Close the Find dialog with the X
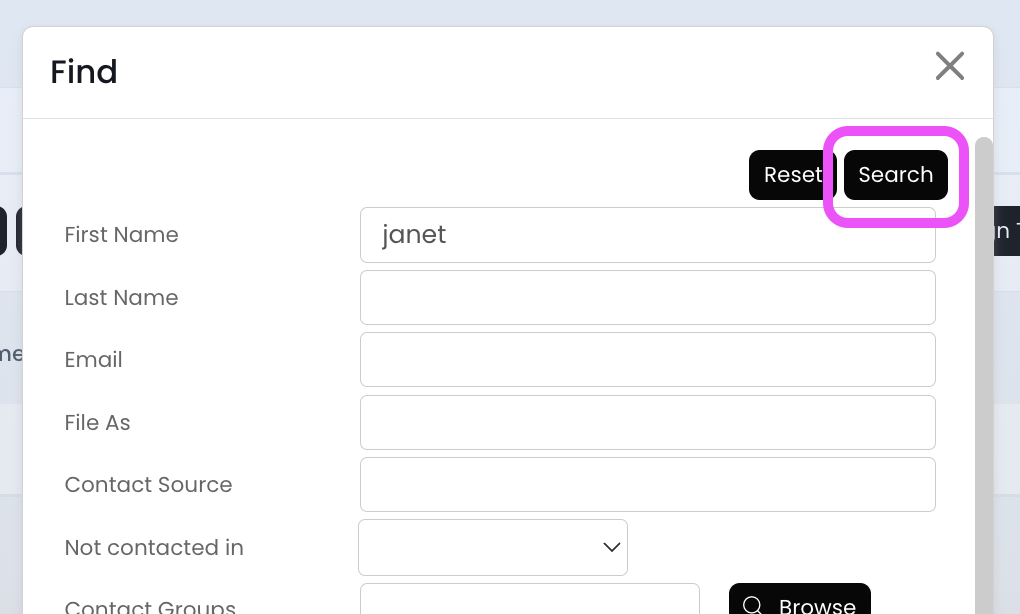This screenshot has width=1020, height=614. tap(949, 67)
